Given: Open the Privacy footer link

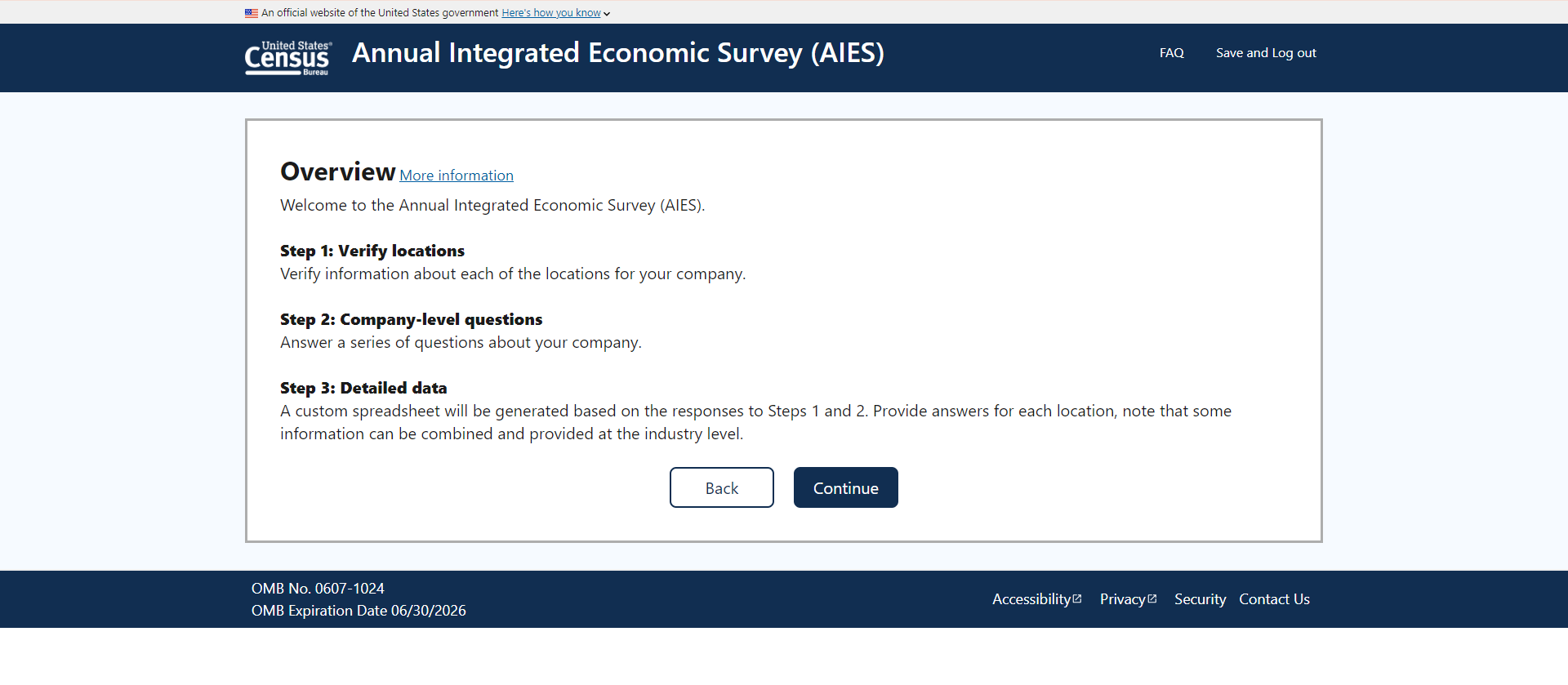Looking at the screenshot, I should pos(1122,599).
